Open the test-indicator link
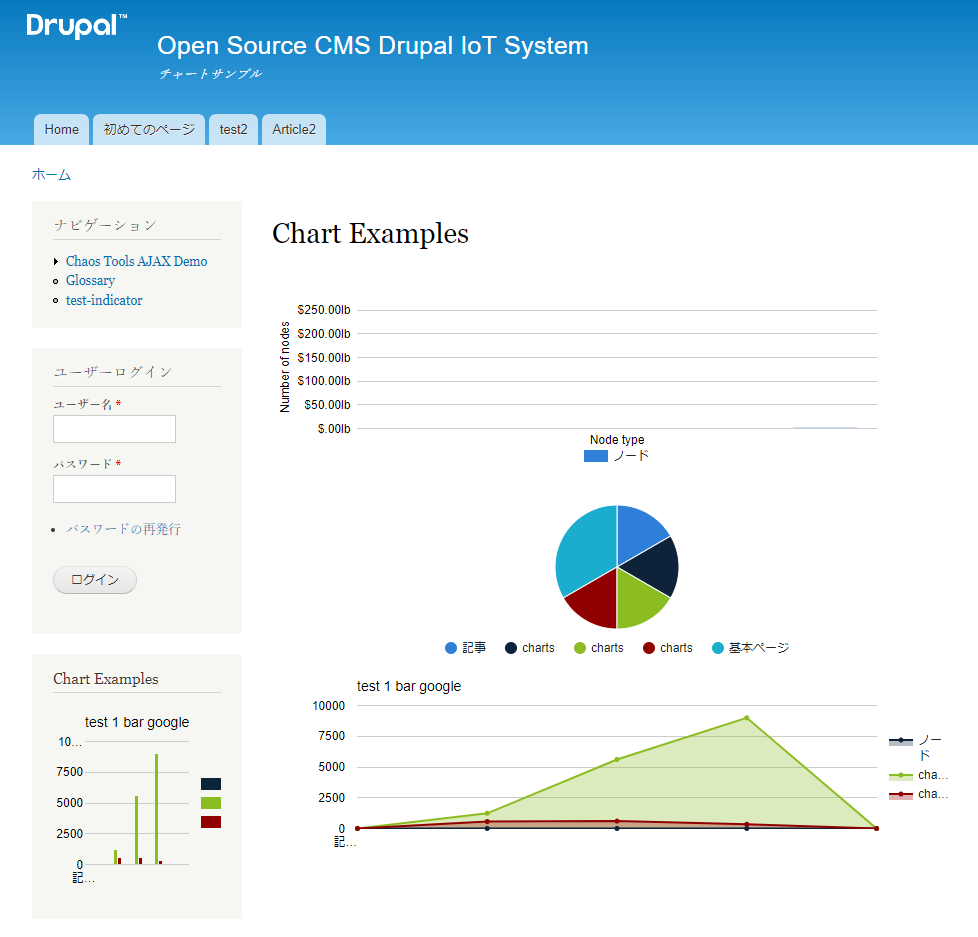978x937 pixels. click(x=104, y=301)
